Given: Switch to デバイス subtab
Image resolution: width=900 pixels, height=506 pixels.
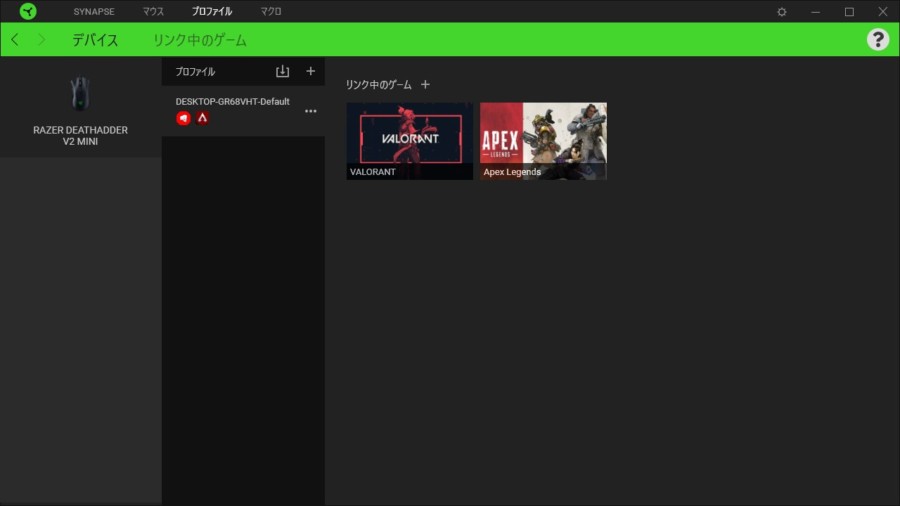Looking at the screenshot, I should [x=95, y=40].
